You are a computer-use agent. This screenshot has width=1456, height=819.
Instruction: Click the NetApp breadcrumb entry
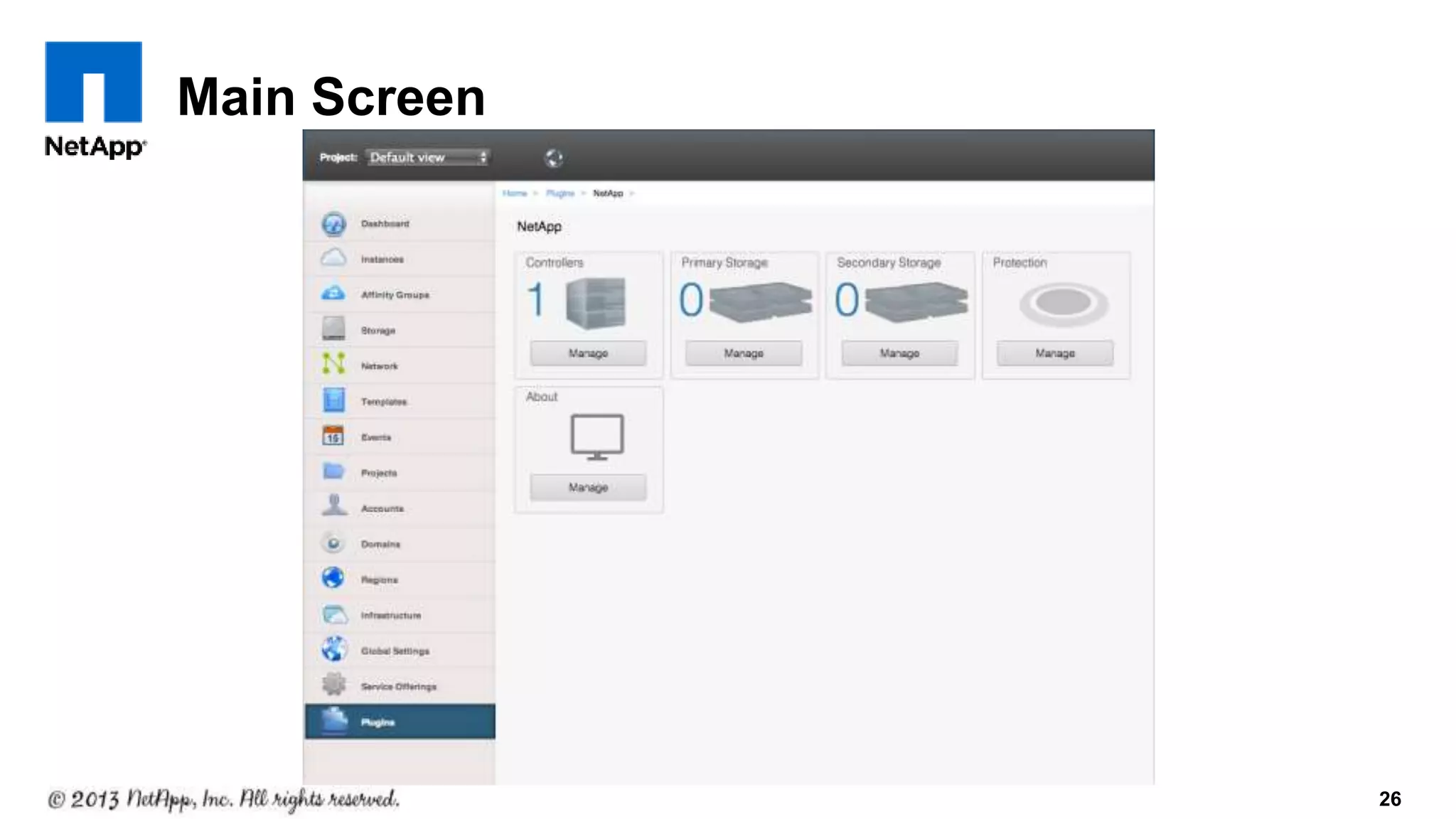[x=608, y=193]
